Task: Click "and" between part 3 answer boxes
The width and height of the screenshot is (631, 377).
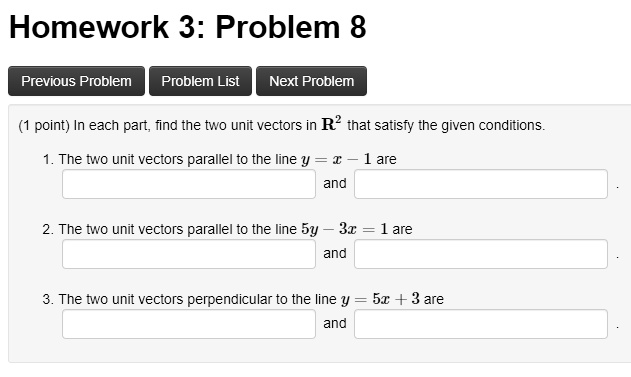Action: pos(335,323)
